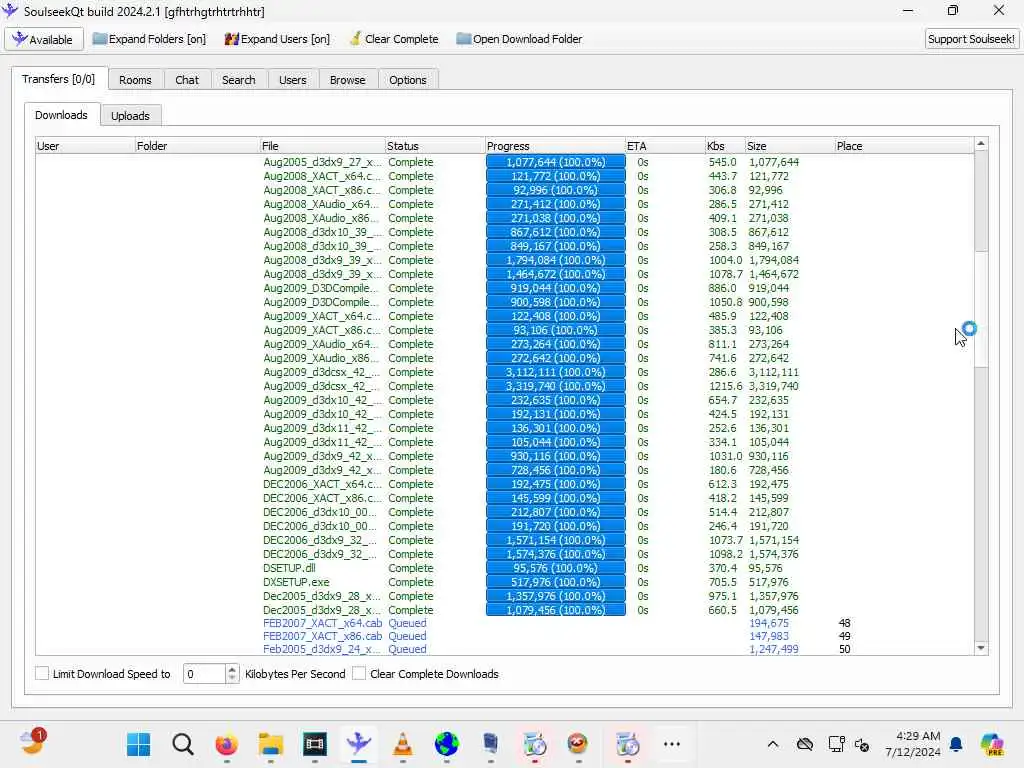
Task: Open film-strip video app in taskbar
Action: coord(315,744)
